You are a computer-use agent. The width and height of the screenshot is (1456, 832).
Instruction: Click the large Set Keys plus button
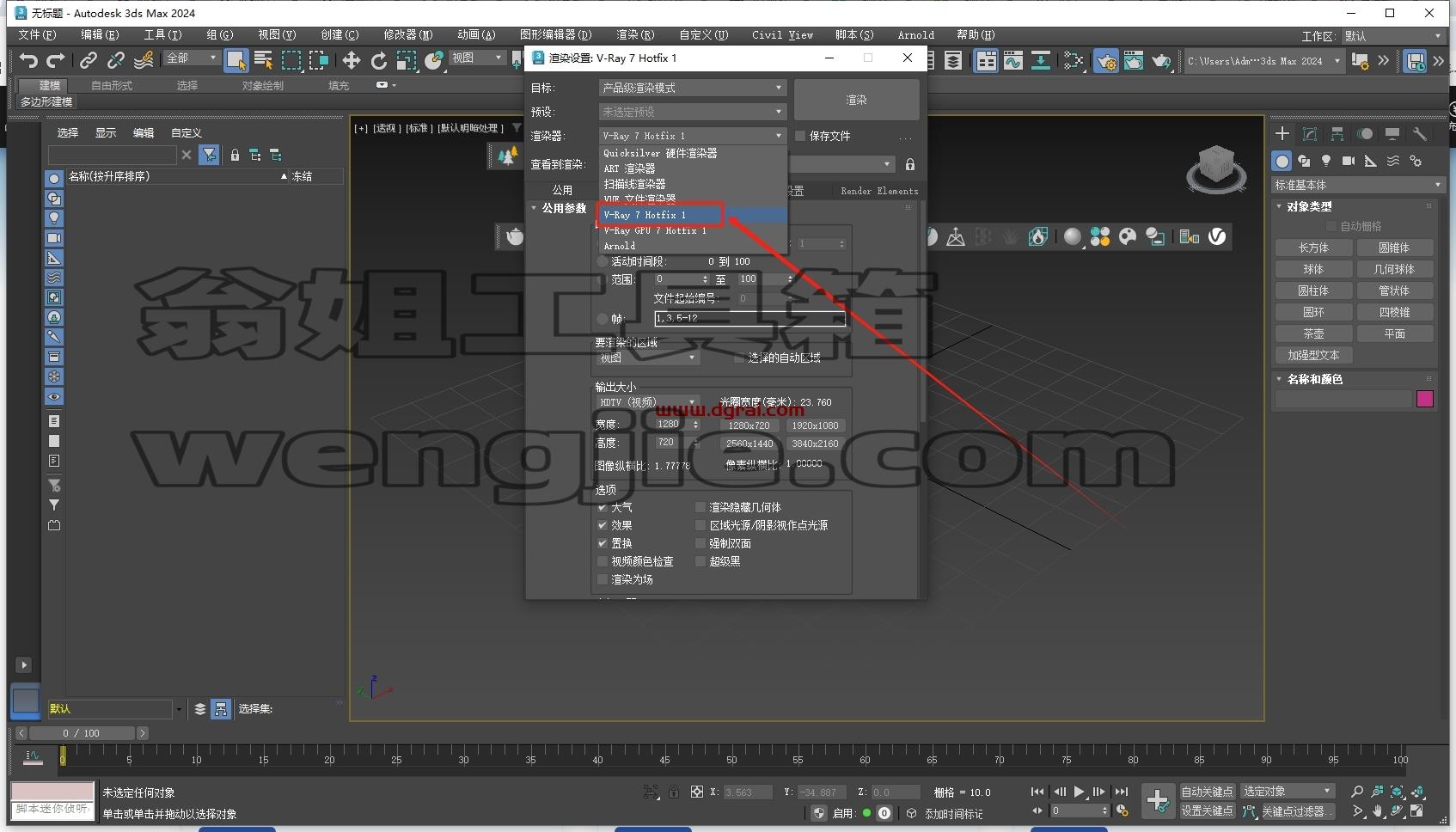point(1158,801)
